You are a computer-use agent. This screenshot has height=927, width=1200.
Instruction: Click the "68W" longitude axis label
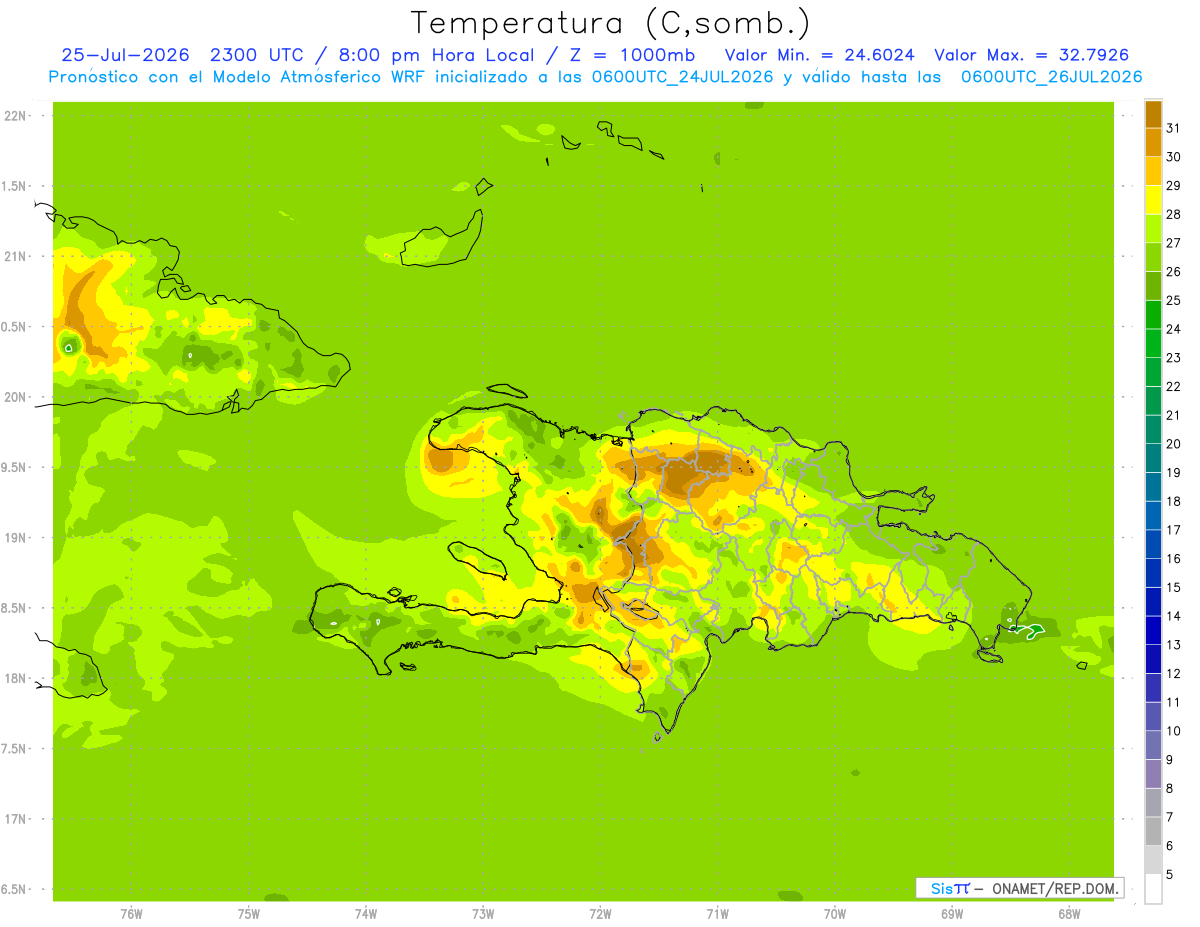[x=1069, y=914]
